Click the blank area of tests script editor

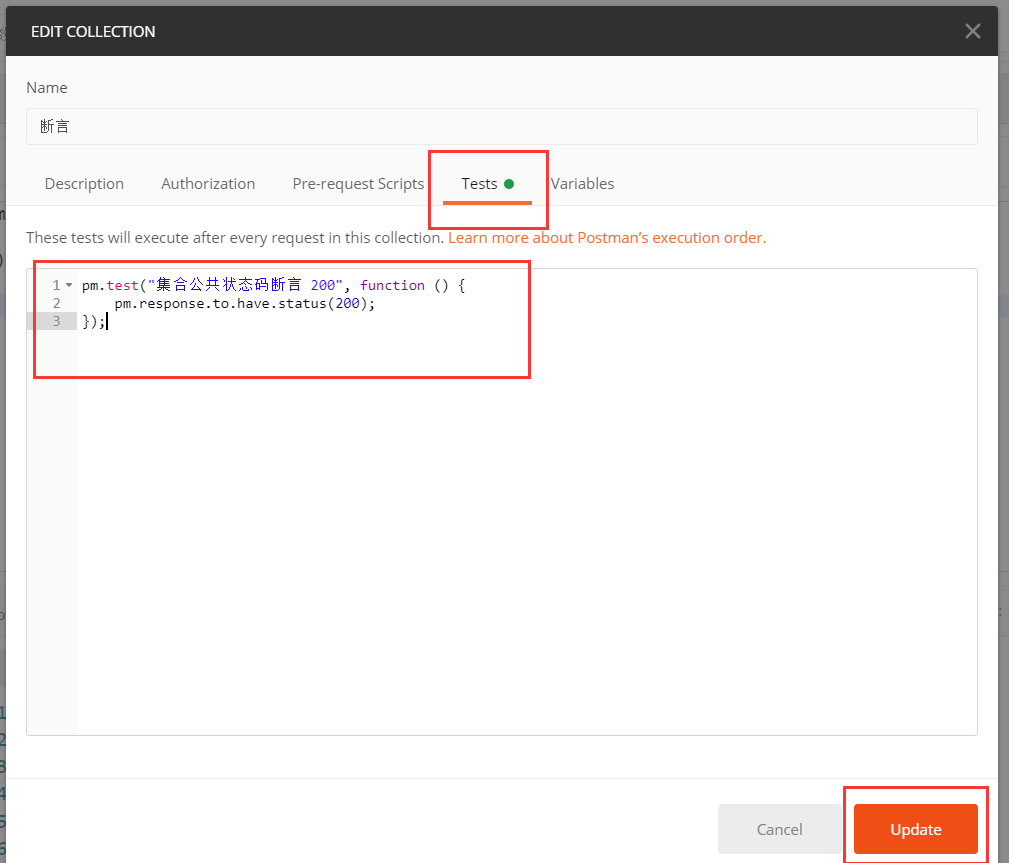click(526, 534)
